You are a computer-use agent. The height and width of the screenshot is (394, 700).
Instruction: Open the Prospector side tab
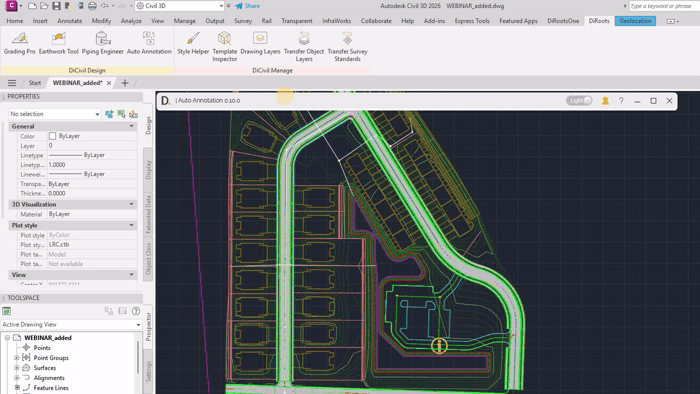pos(148,327)
